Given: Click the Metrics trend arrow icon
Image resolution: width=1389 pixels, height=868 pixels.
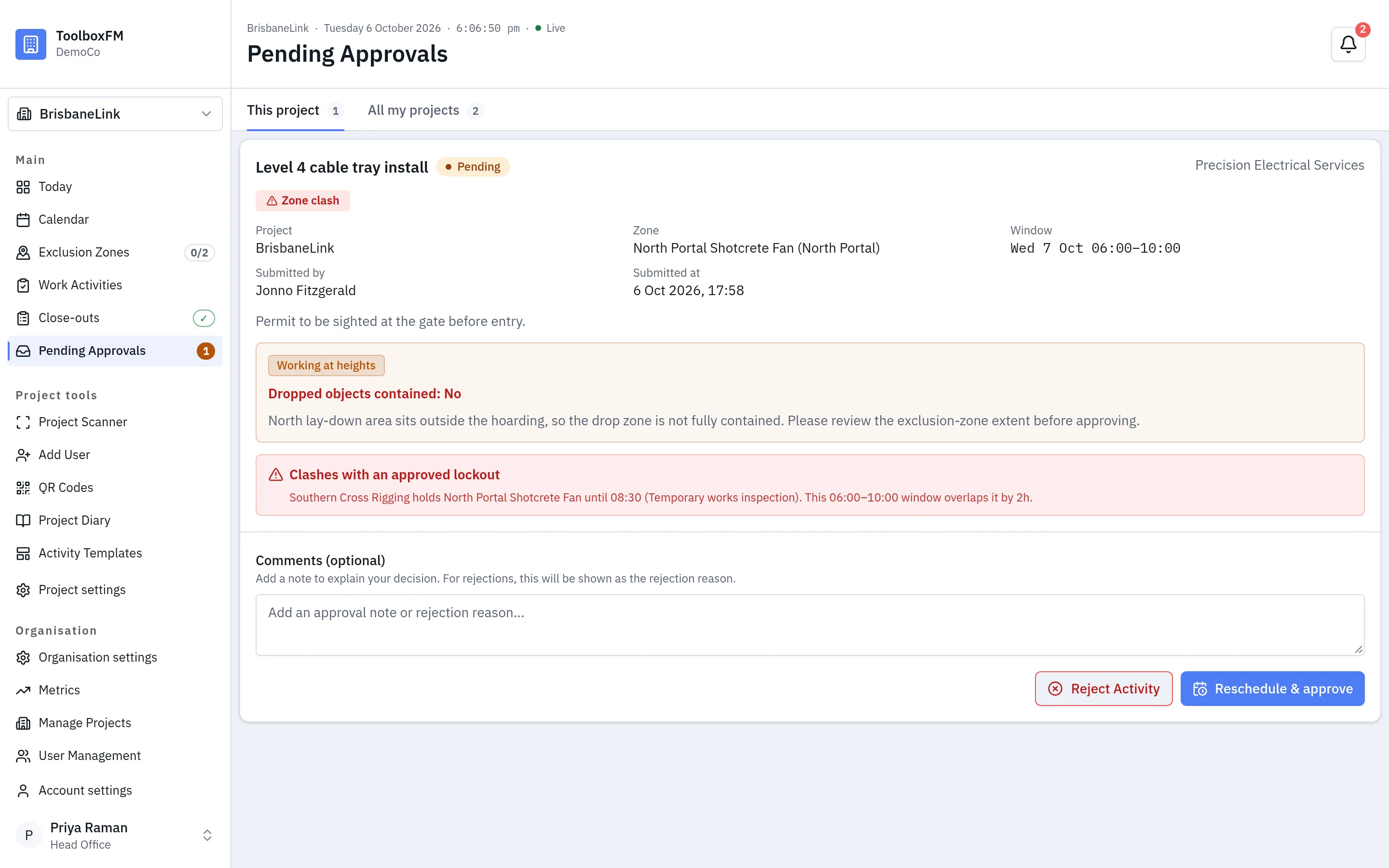Looking at the screenshot, I should [x=23, y=691].
